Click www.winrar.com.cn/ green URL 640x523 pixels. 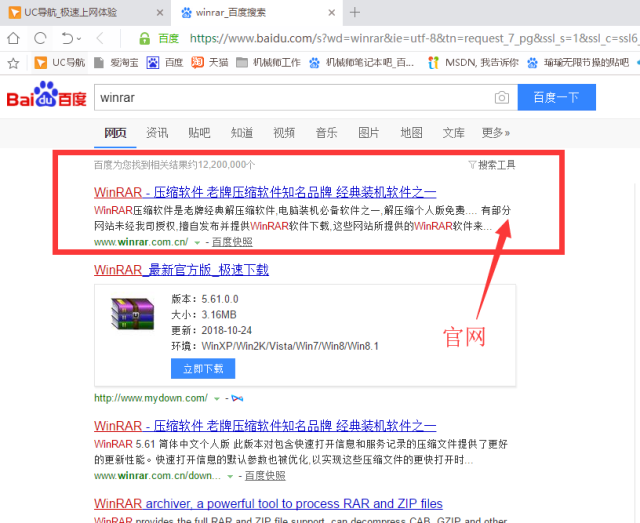[x=141, y=242]
